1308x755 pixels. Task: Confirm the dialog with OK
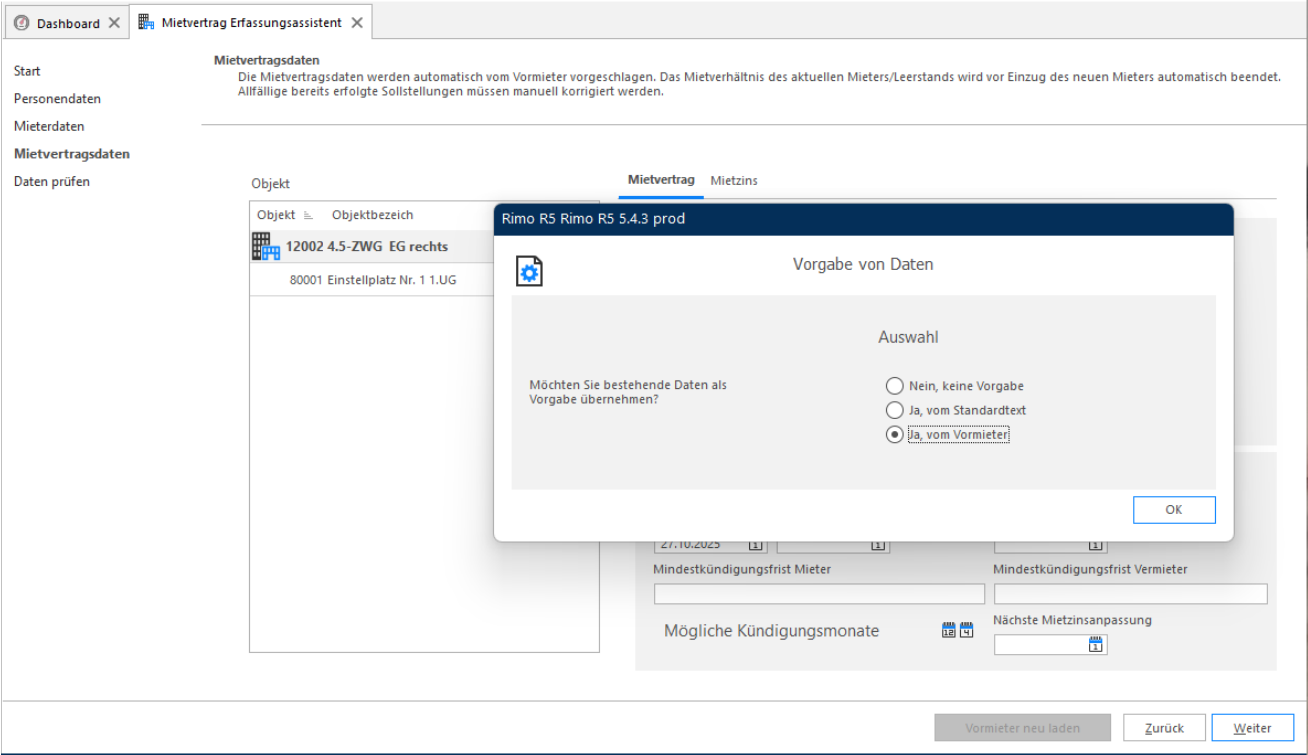tap(1174, 510)
